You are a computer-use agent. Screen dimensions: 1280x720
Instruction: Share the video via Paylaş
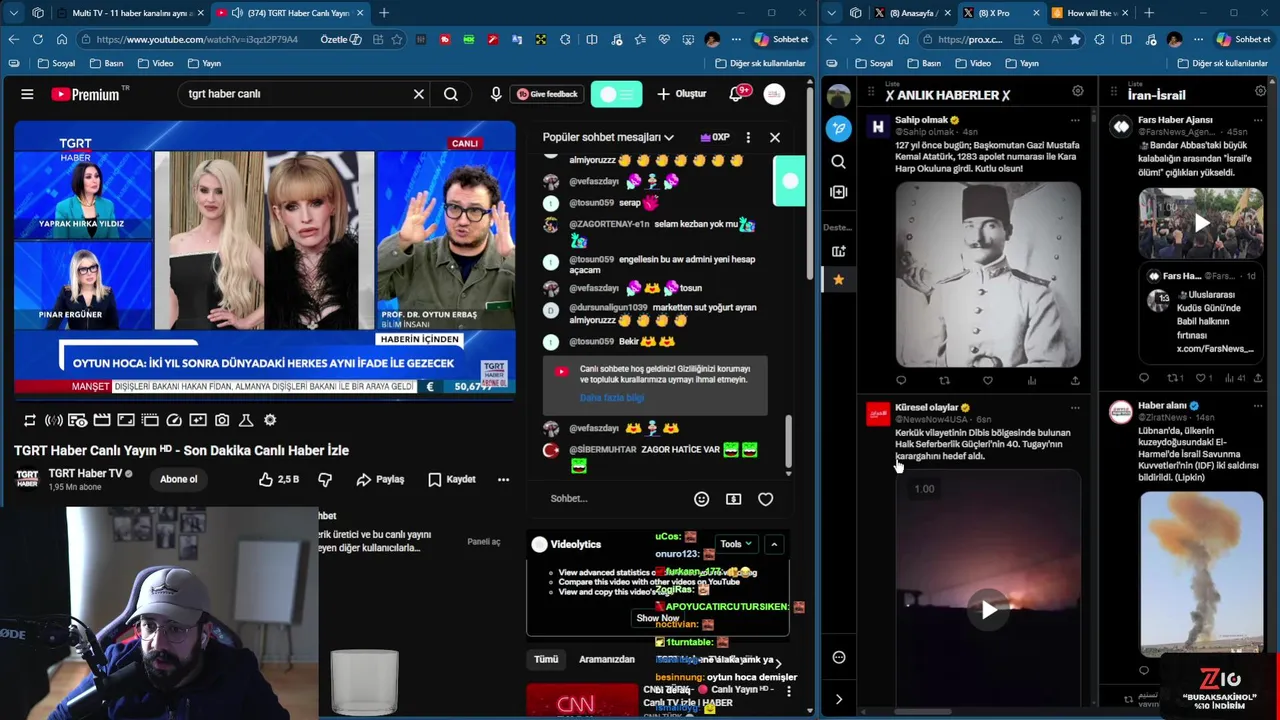pos(380,480)
